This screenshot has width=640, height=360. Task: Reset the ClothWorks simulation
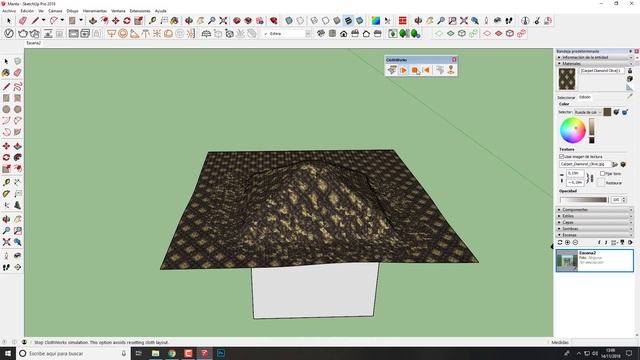[427, 70]
